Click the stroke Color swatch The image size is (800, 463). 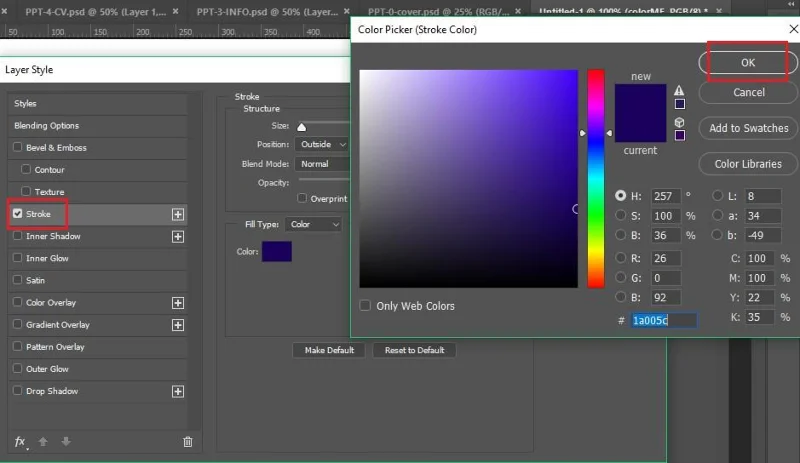[x=277, y=252]
